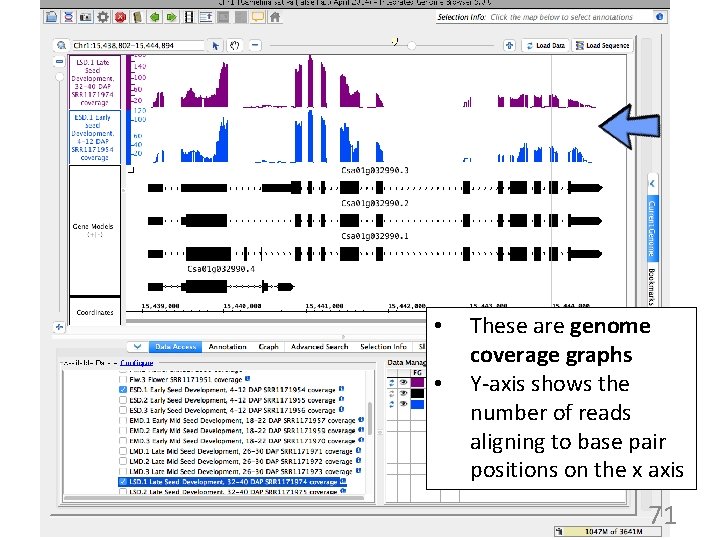720x540 pixels.
Task: Uncheck LSD.1 Late Seed Development coverage
Action: 123,482
